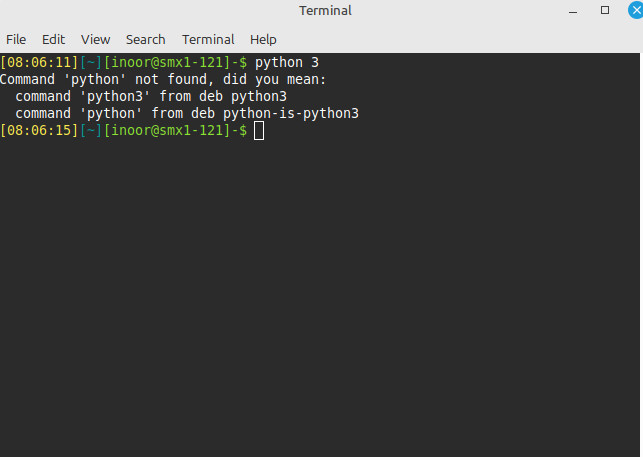Click the block cursor at the prompt
The height and width of the screenshot is (457, 643).
pyautogui.click(x=259, y=131)
